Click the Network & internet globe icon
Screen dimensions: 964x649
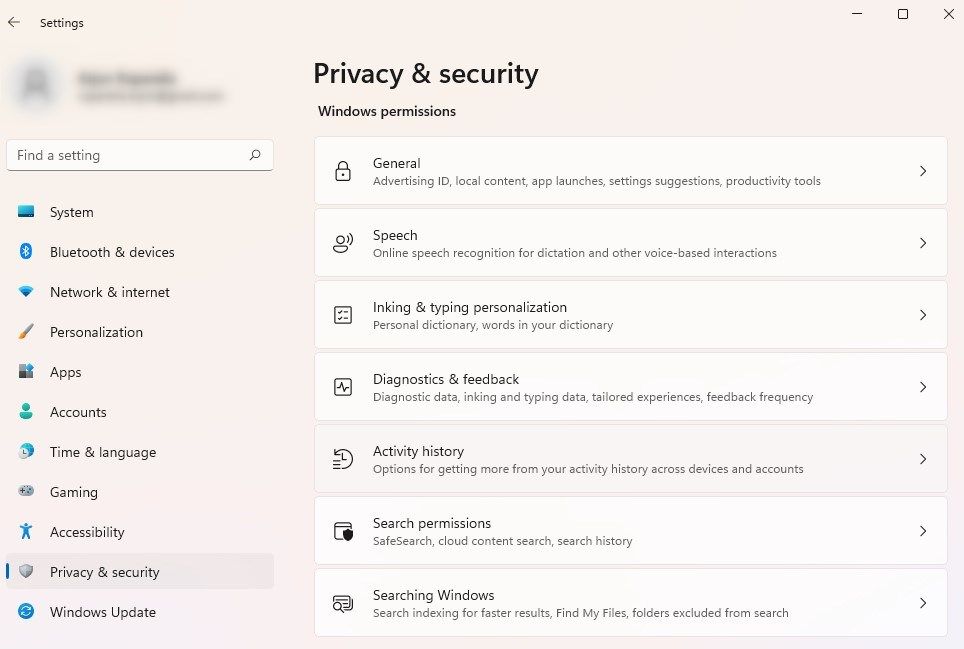click(x=27, y=292)
